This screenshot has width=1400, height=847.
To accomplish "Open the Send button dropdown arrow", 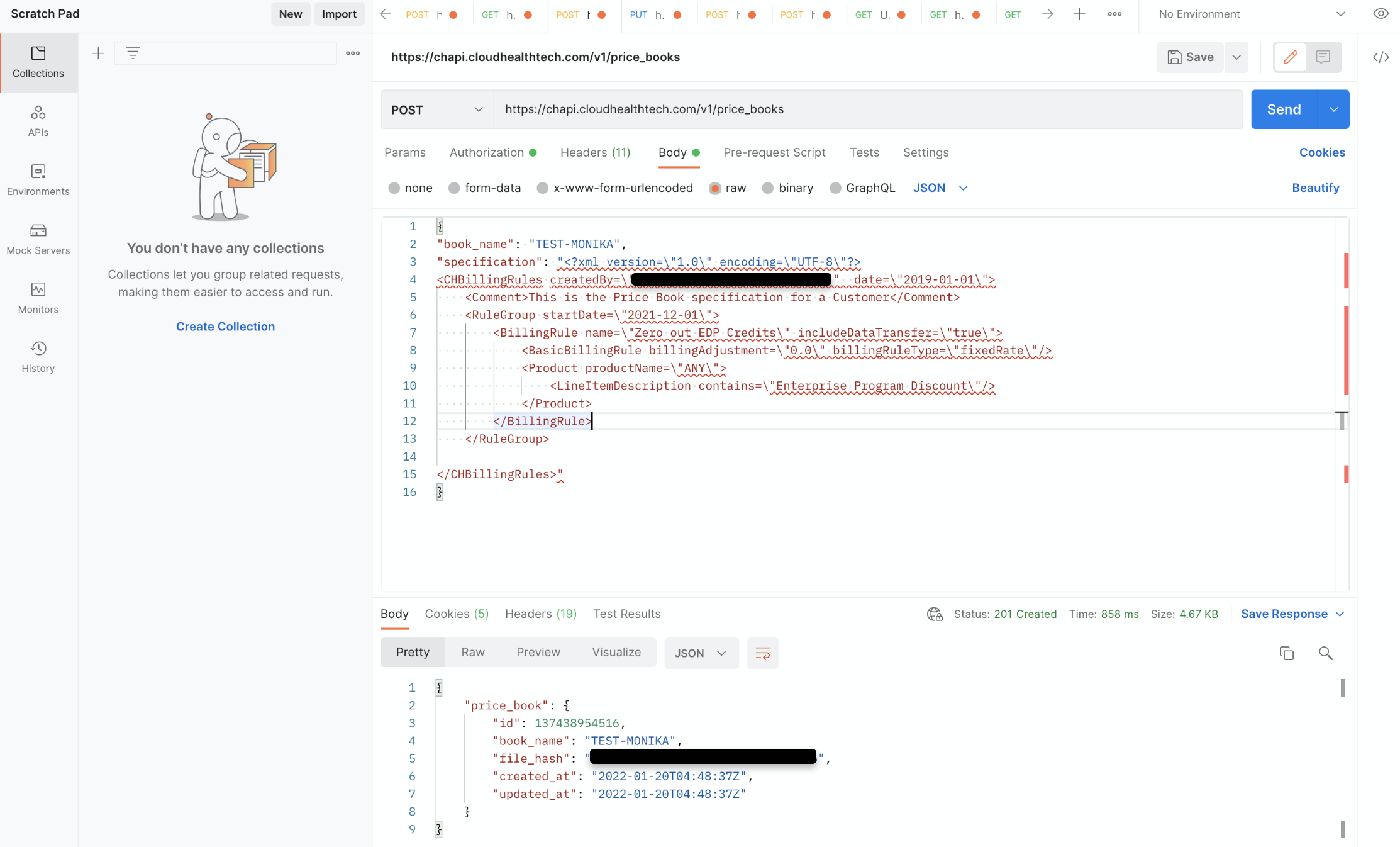I will coord(1333,109).
